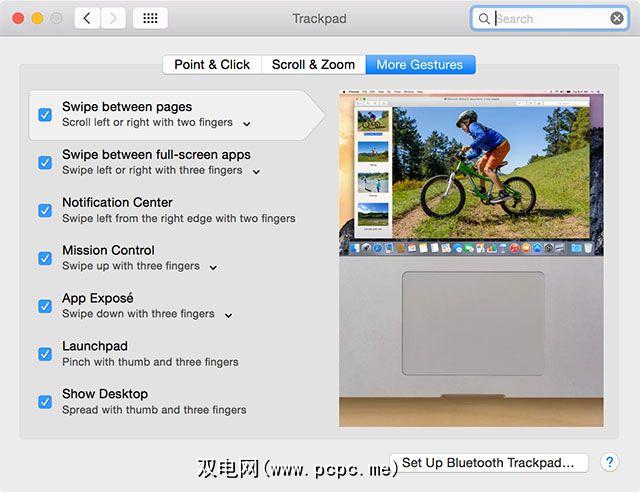Click Set Up Bluetooth Trackpad button
Image resolution: width=640 pixels, height=492 pixels.
488,463
